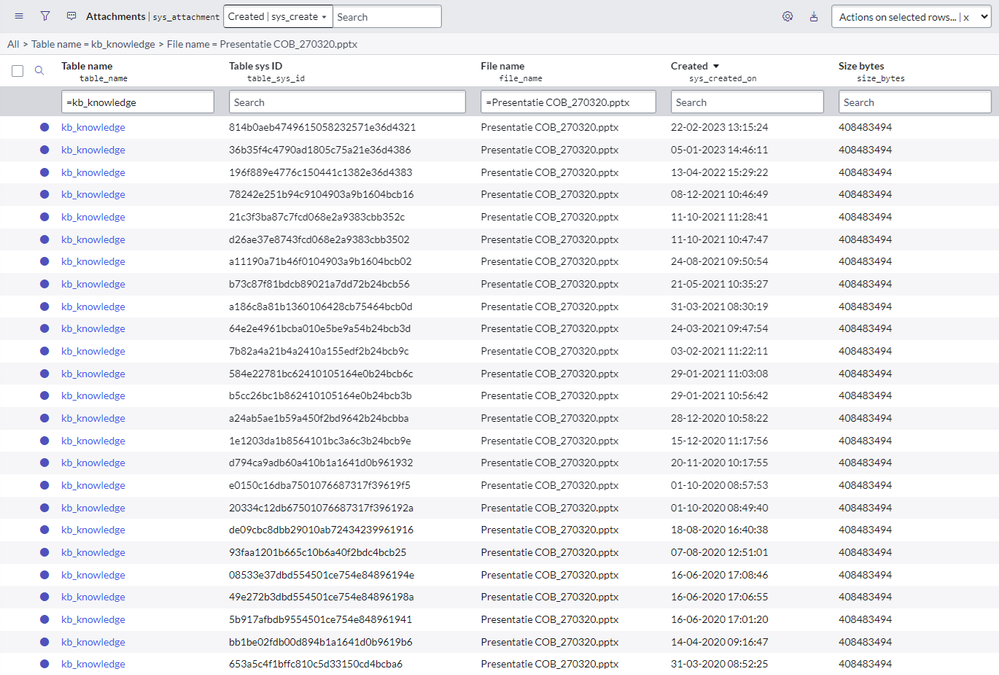The height and width of the screenshot is (675, 999).
Task: Click sys ID de09cbc8dbb29010ab72434239961916
Action: pos(321,530)
